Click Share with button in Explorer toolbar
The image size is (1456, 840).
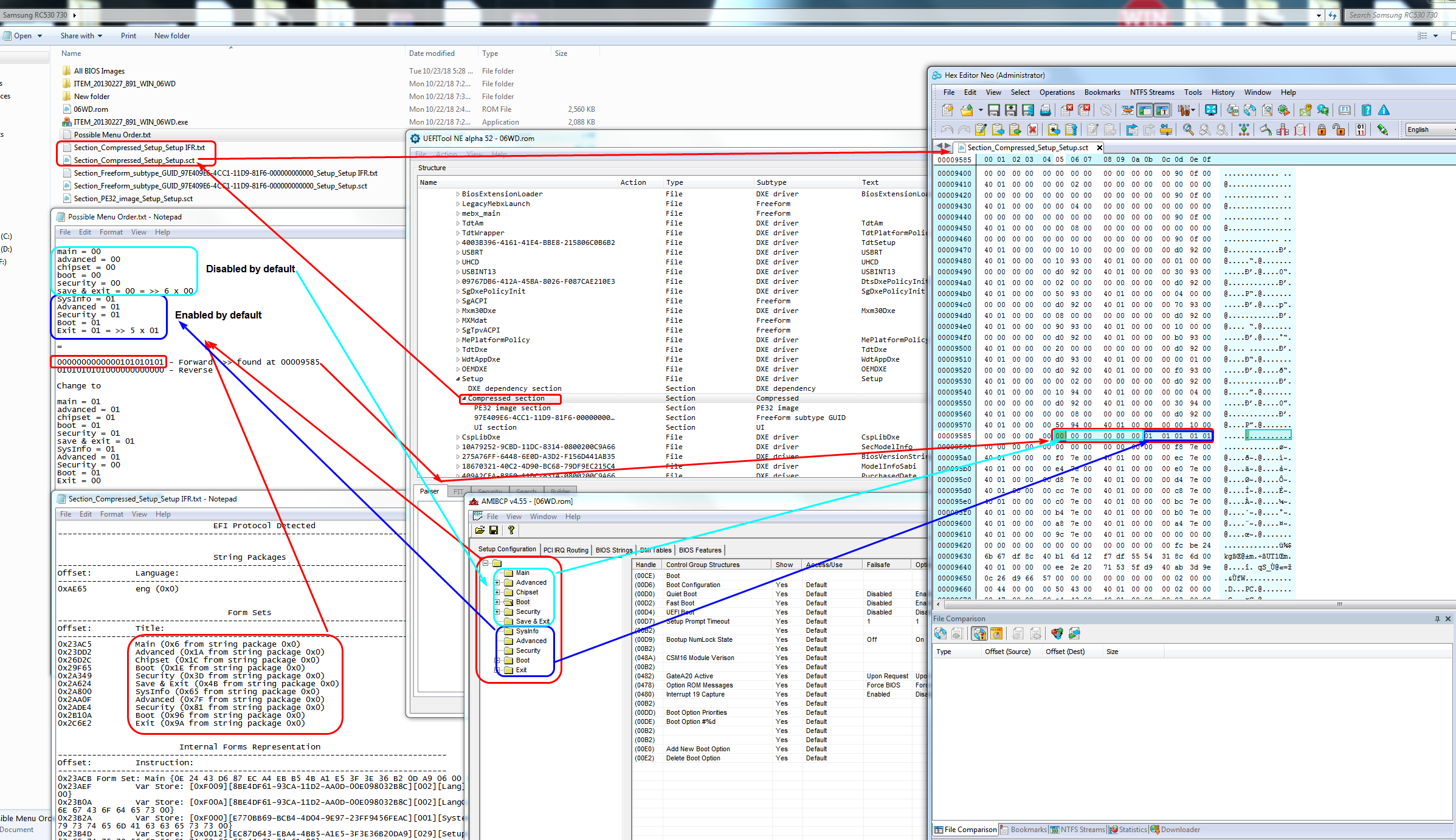[81, 36]
